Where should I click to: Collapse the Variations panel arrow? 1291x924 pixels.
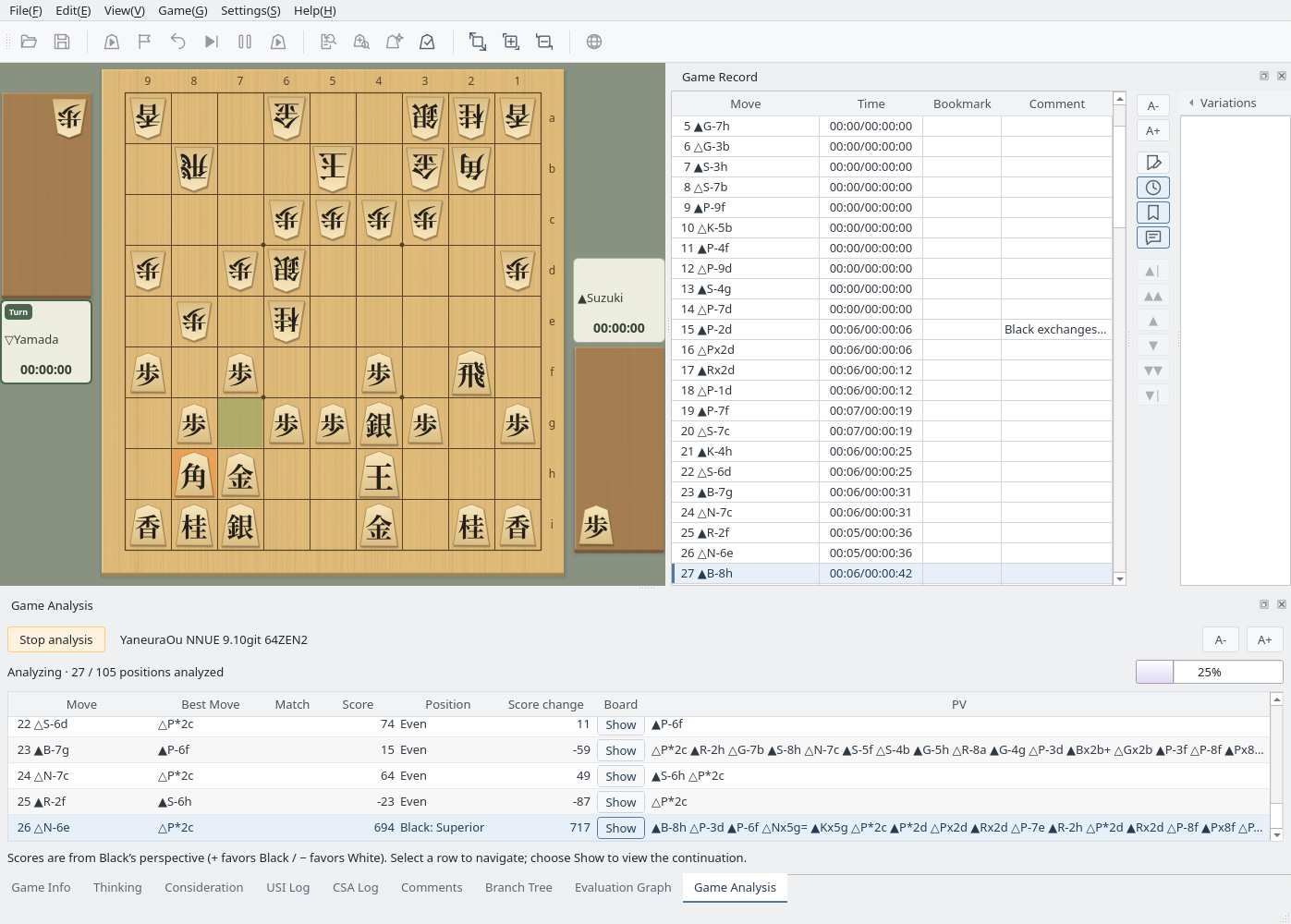1191,103
